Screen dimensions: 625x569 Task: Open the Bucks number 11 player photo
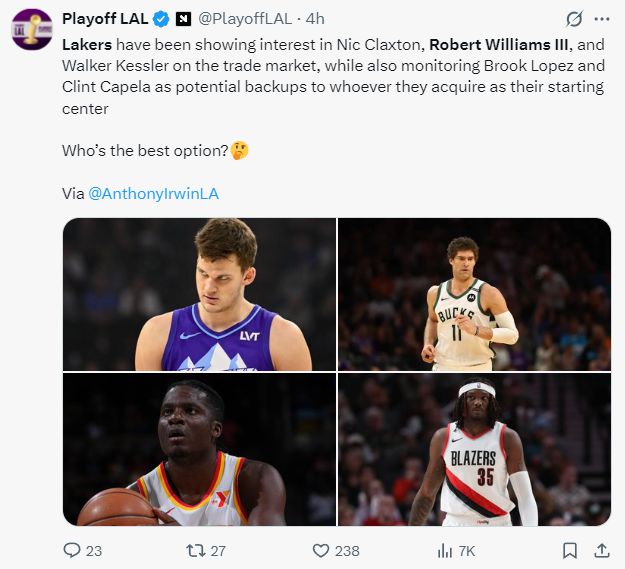(x=474, y=294)
